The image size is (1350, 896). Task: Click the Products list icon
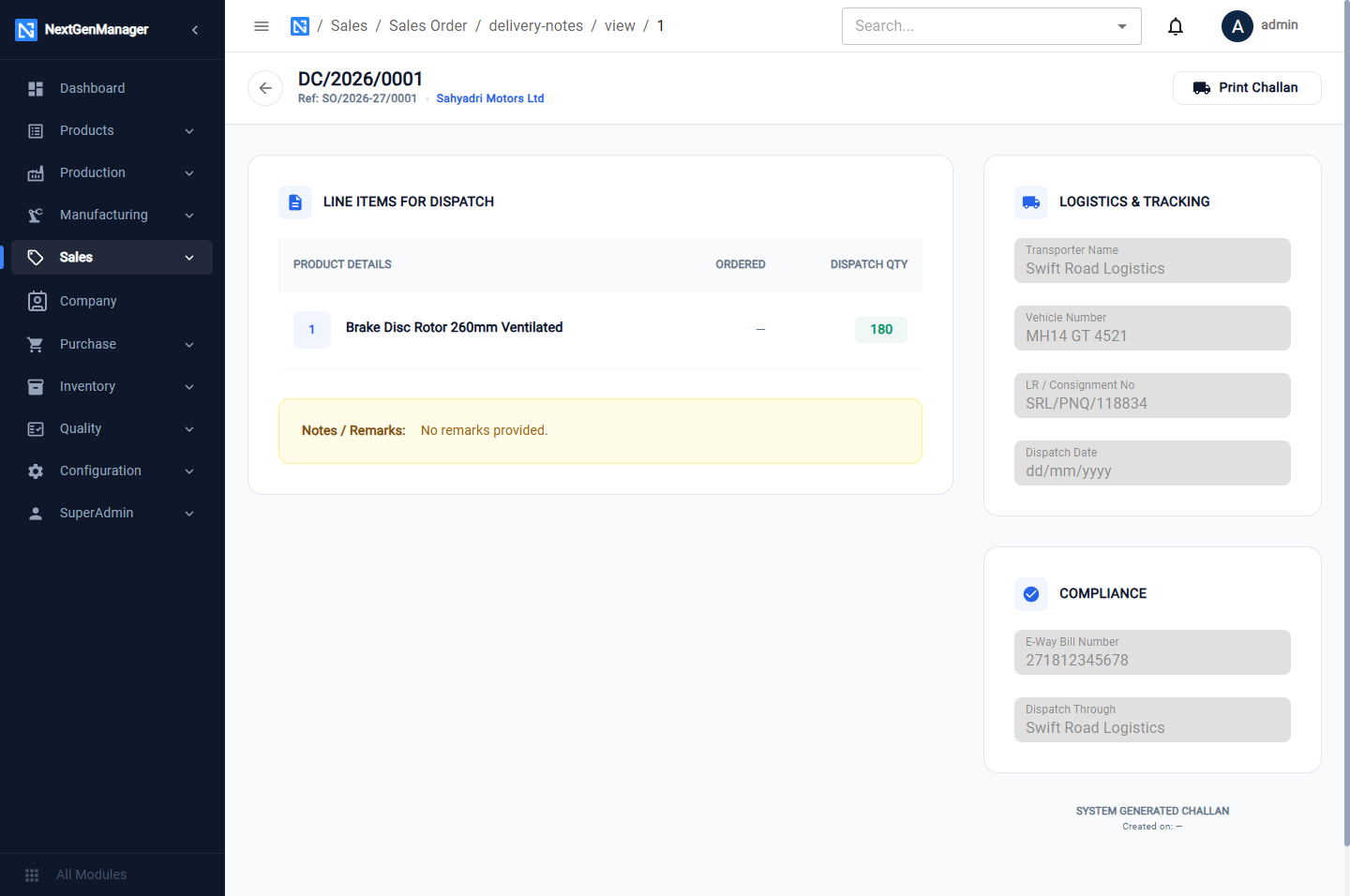click(36, 130)
